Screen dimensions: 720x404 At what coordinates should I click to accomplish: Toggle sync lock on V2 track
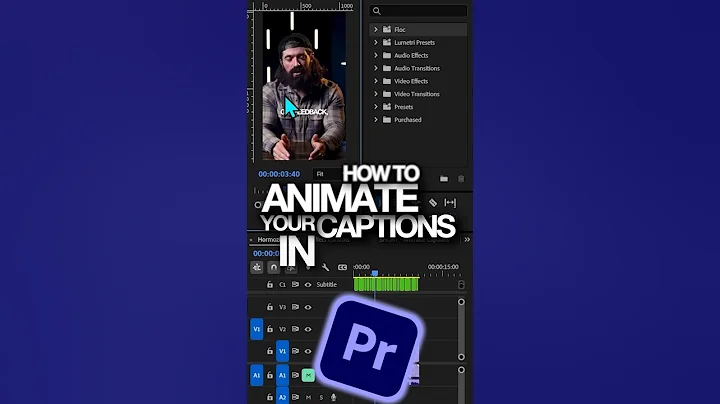(x=295, y=329)
